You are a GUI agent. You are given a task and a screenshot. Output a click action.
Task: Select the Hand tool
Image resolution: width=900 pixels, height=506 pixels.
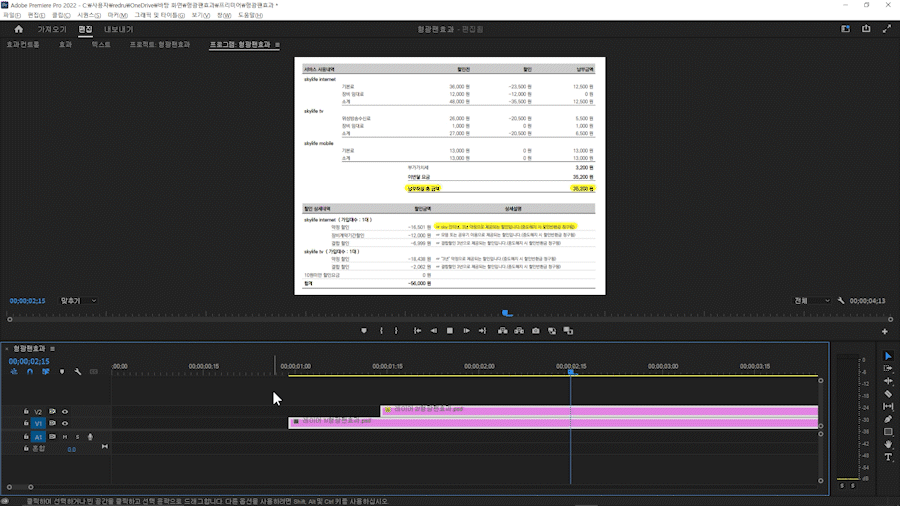(888, 445)
